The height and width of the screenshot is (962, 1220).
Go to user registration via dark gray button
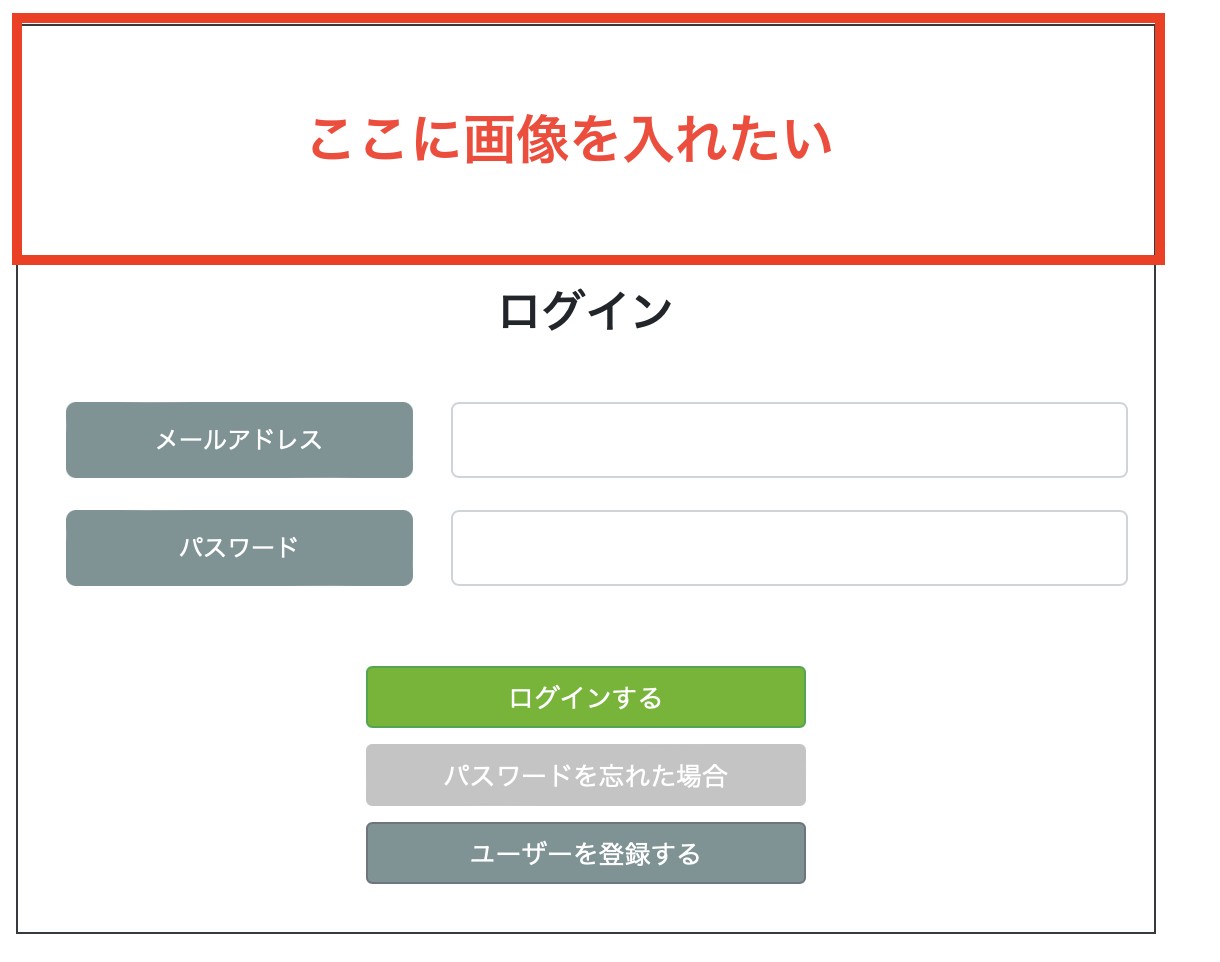(x=585, y=853)
